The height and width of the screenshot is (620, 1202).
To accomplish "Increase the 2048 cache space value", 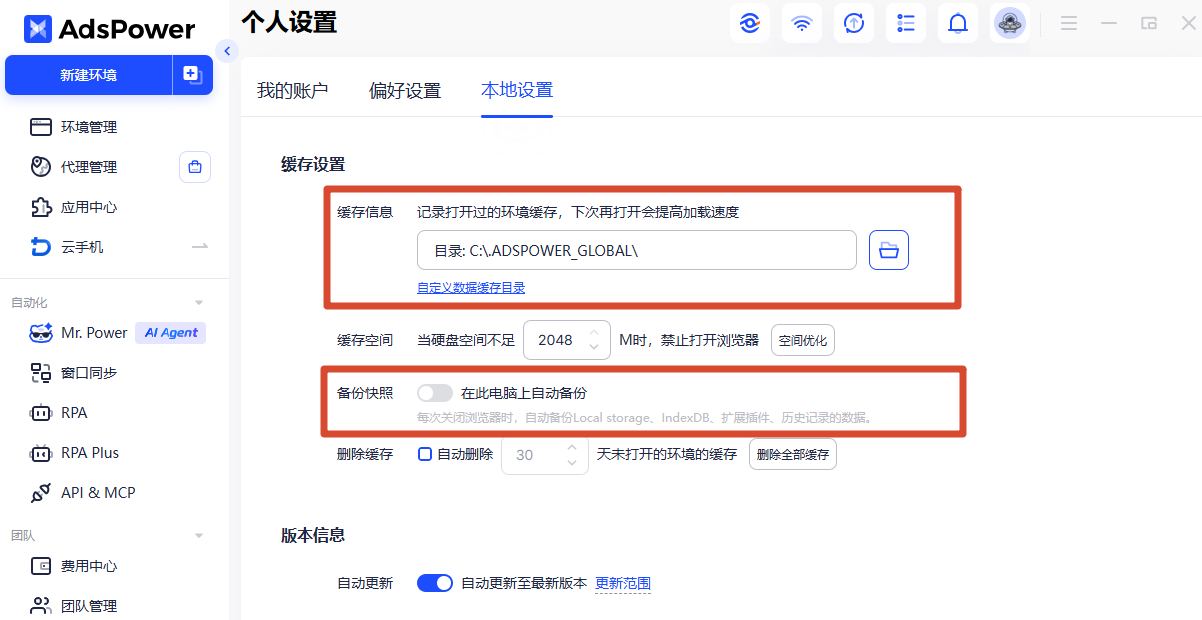I will point(594,332).
